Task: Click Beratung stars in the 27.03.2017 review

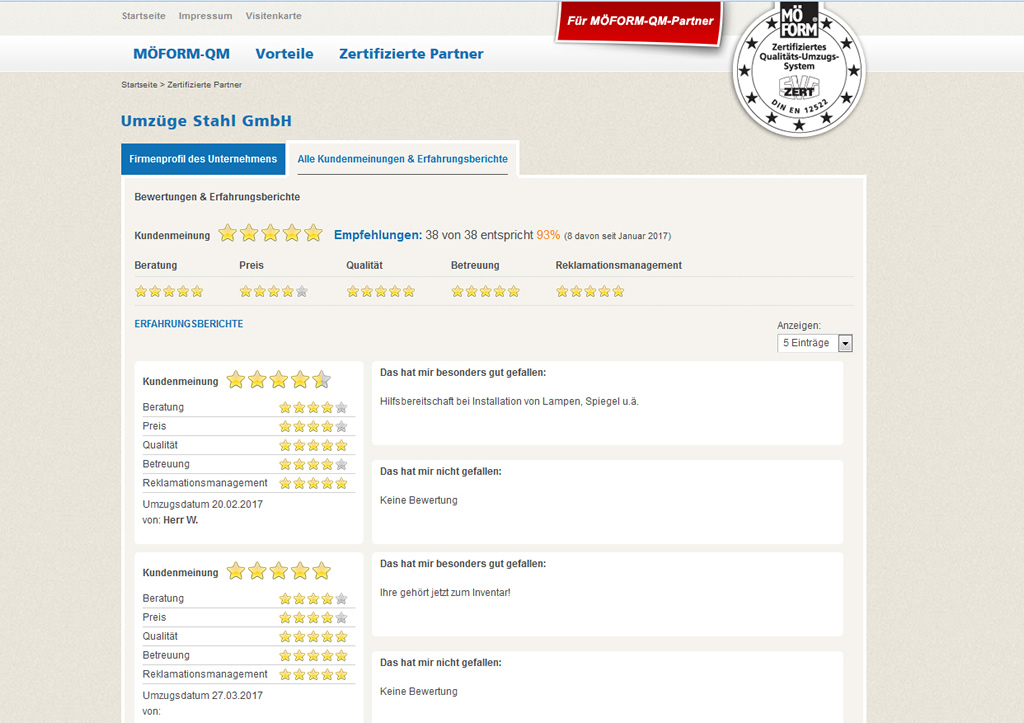Action: click(313, 598)
